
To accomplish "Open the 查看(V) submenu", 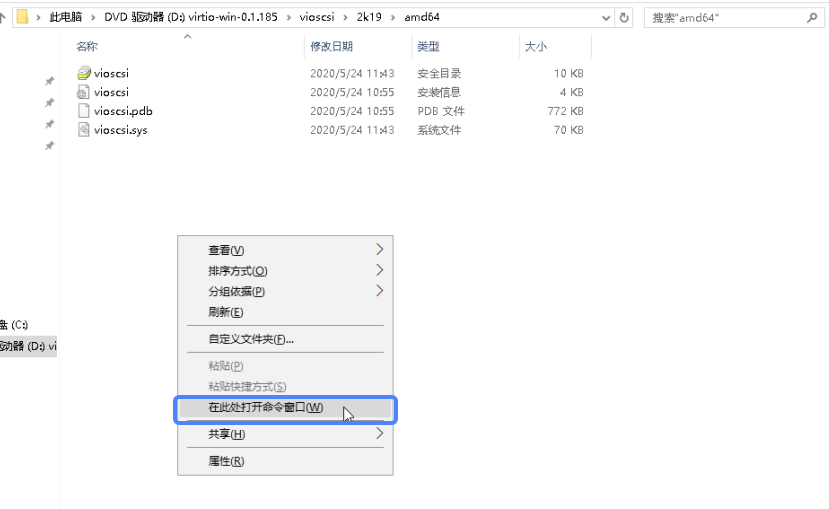I will point(285,249).
